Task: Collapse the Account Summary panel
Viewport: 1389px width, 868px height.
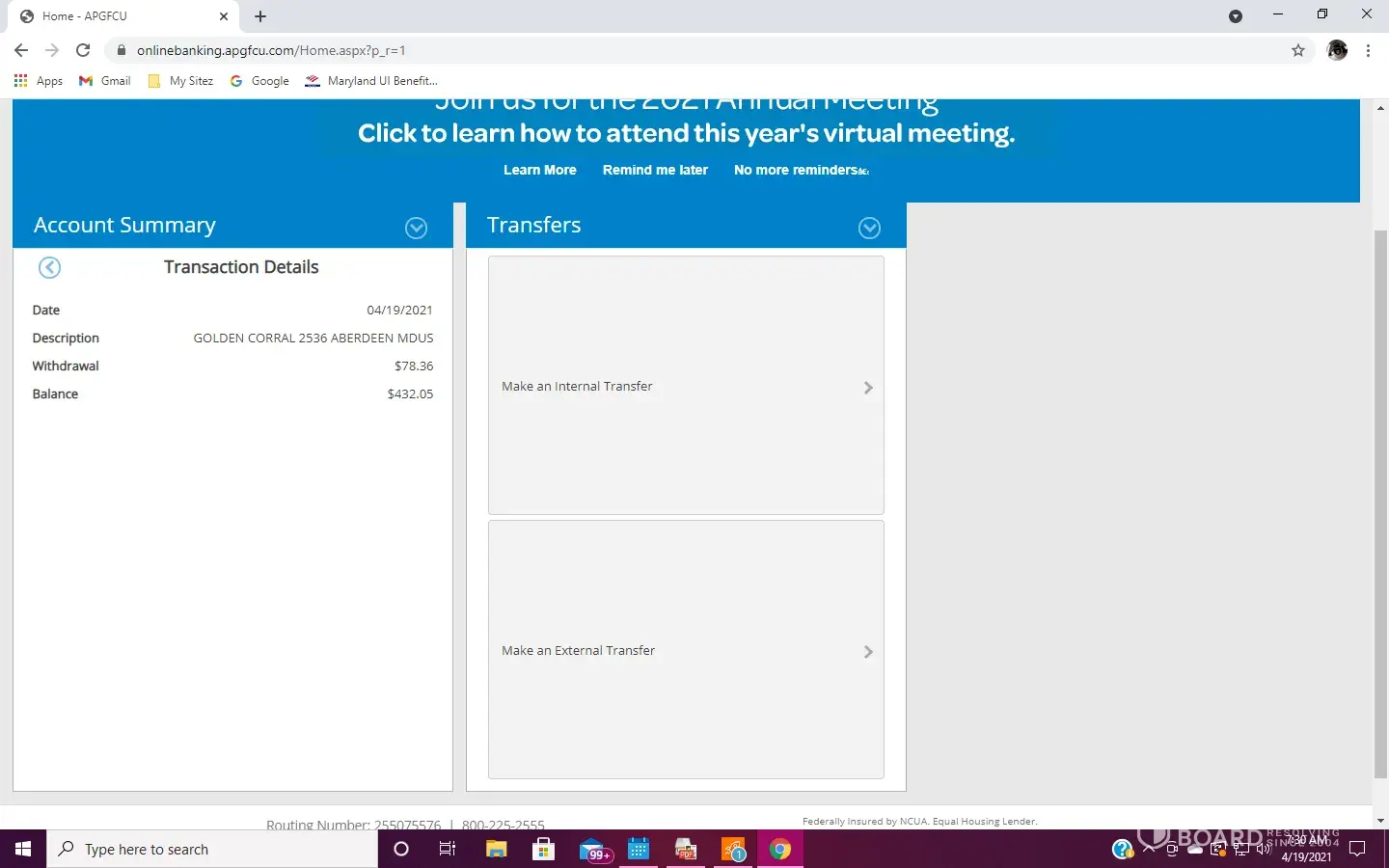Action: [x=416, y=228]
